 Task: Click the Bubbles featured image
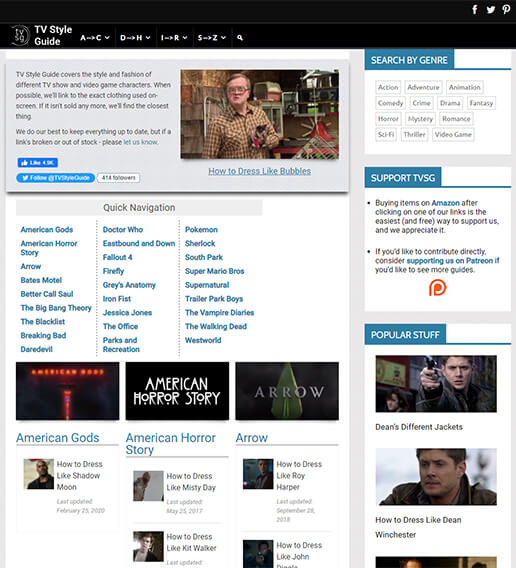click(x=259, y=114)
